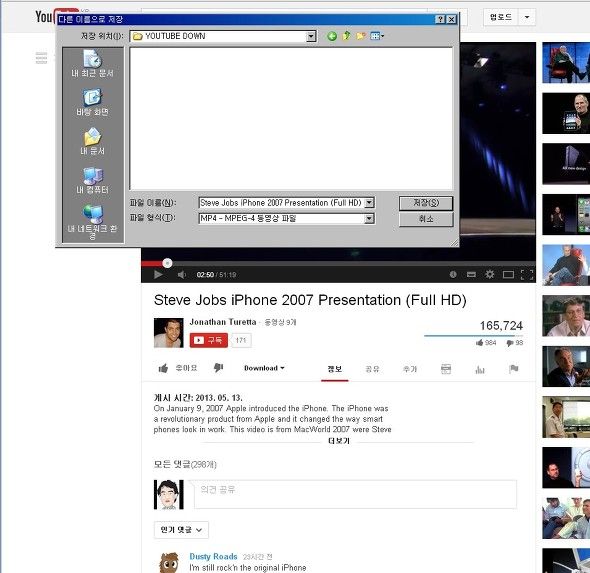Click the video progress scrubber handle
590x573 pixels.
(167, 263)
